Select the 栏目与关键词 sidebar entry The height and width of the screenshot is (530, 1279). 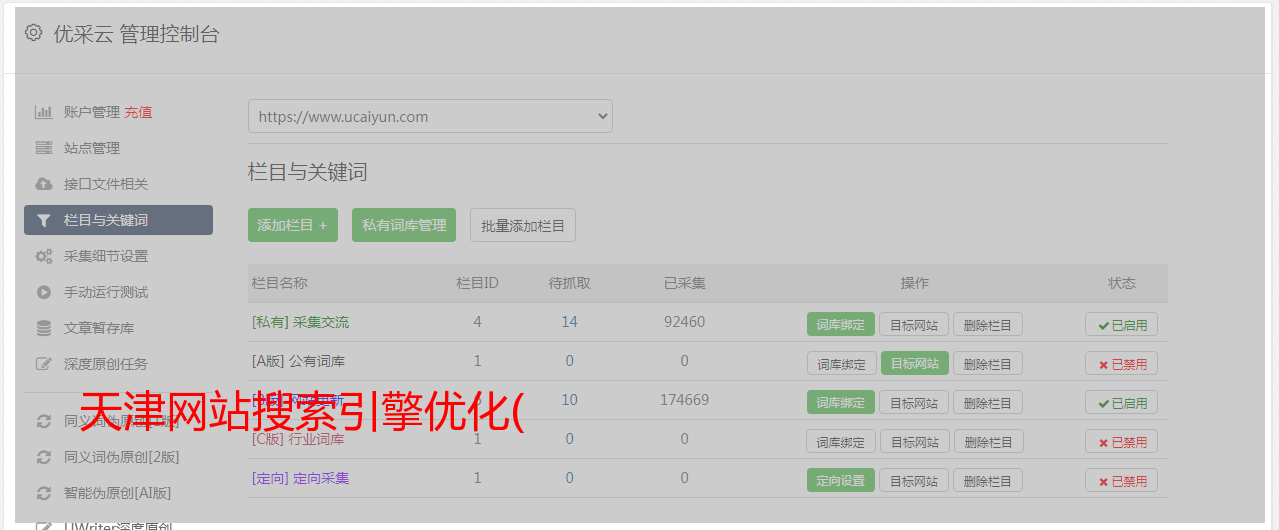pos(118,220)
